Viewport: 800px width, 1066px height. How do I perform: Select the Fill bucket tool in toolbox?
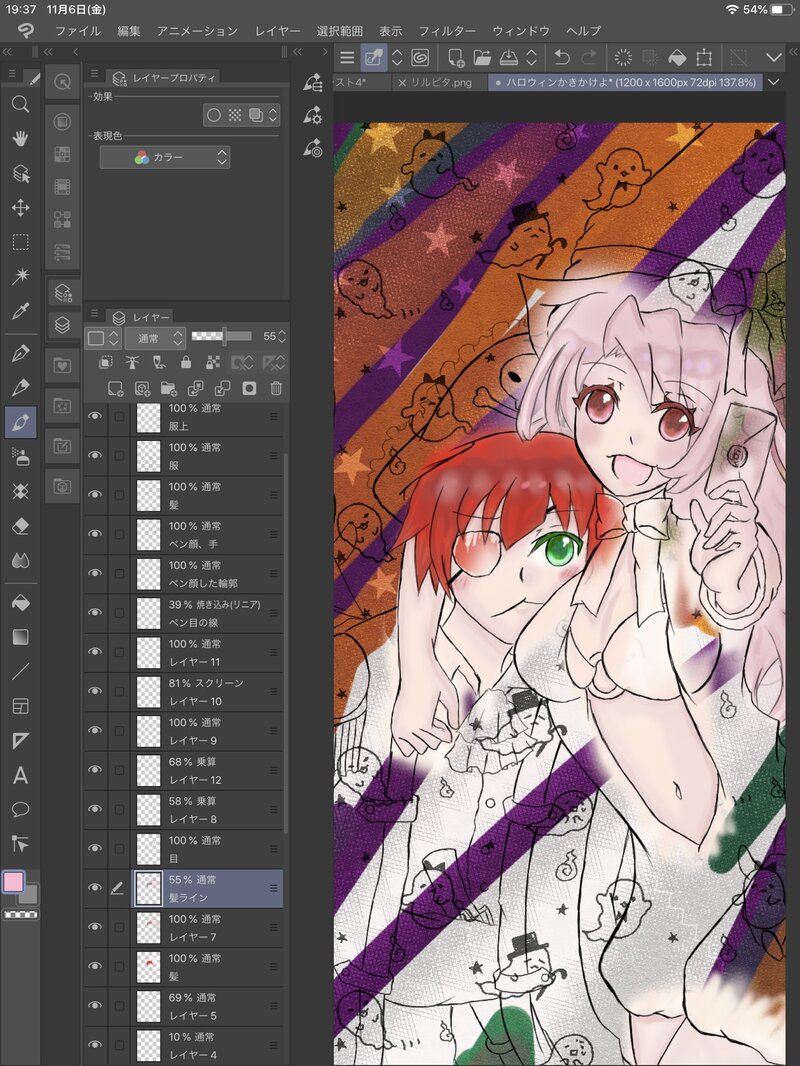coord(20,602)
